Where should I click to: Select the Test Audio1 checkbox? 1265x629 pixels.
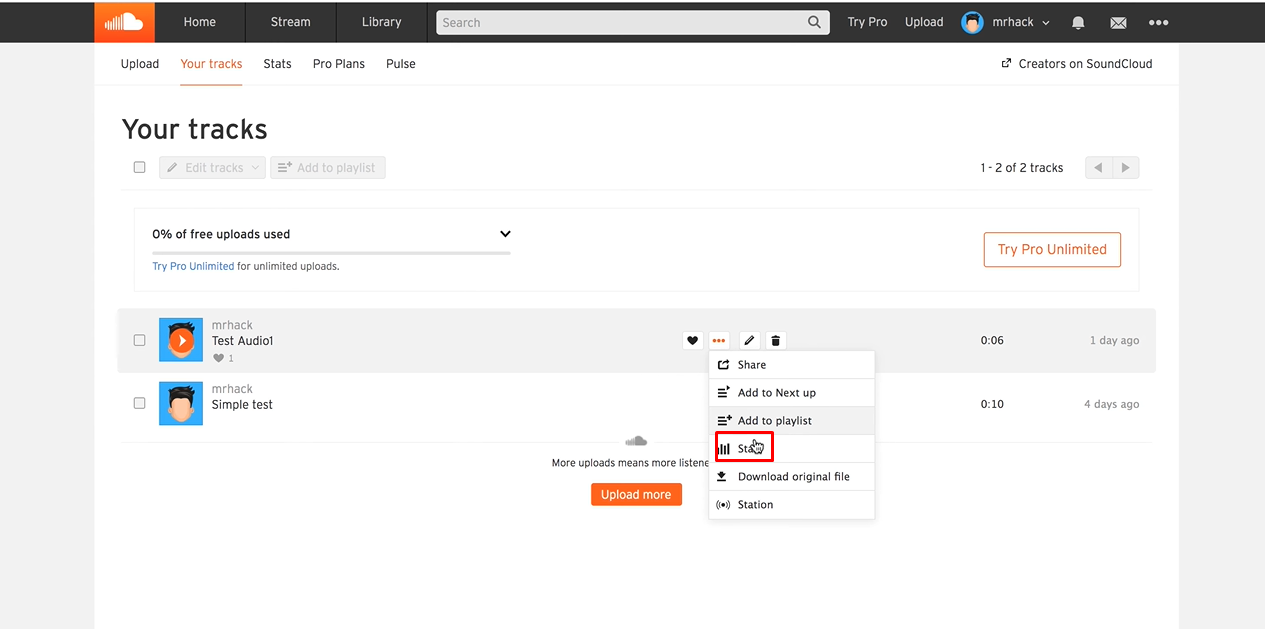[140, 340]
